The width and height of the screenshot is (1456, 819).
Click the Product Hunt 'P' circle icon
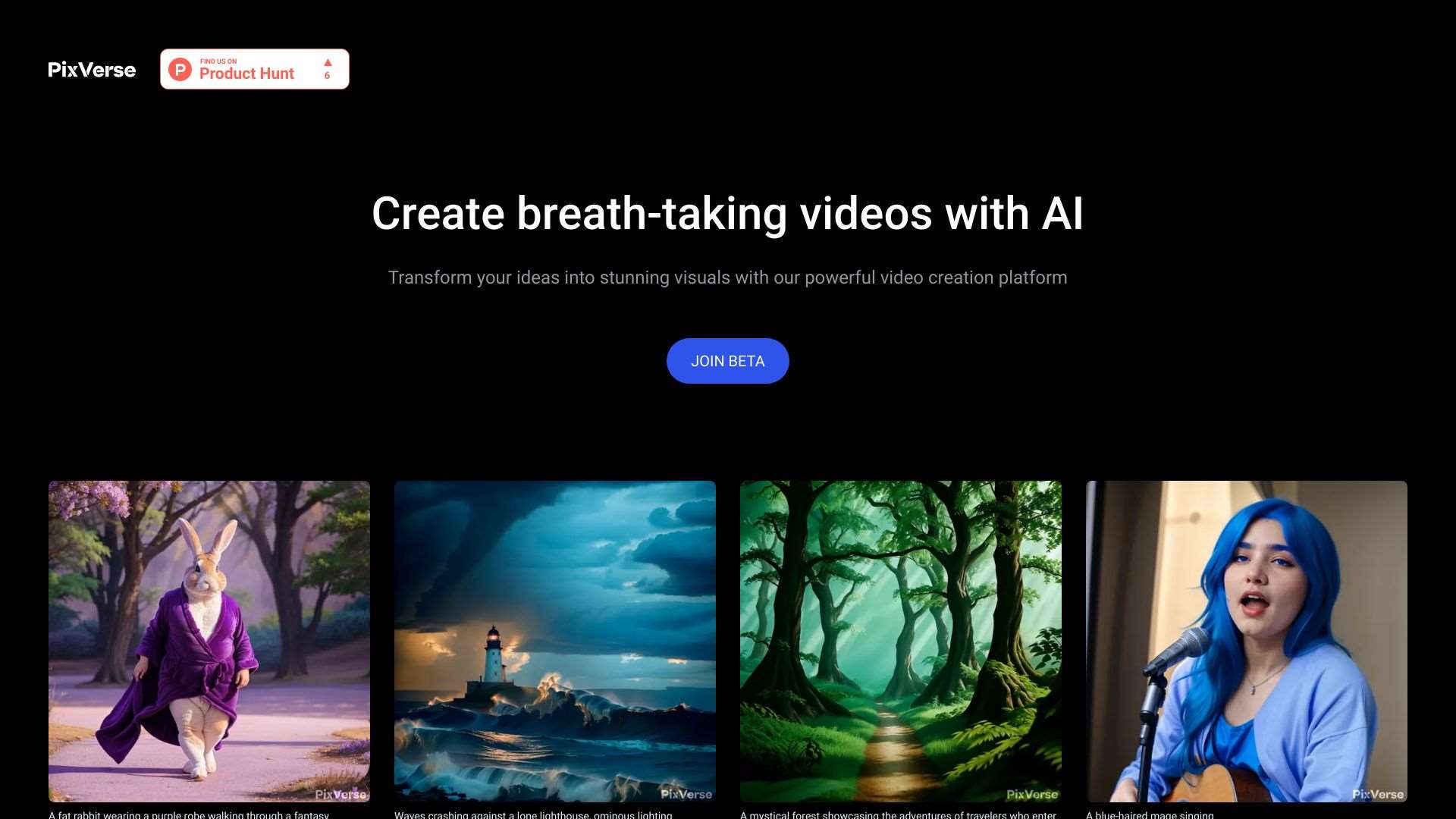[x=180, y=70]
